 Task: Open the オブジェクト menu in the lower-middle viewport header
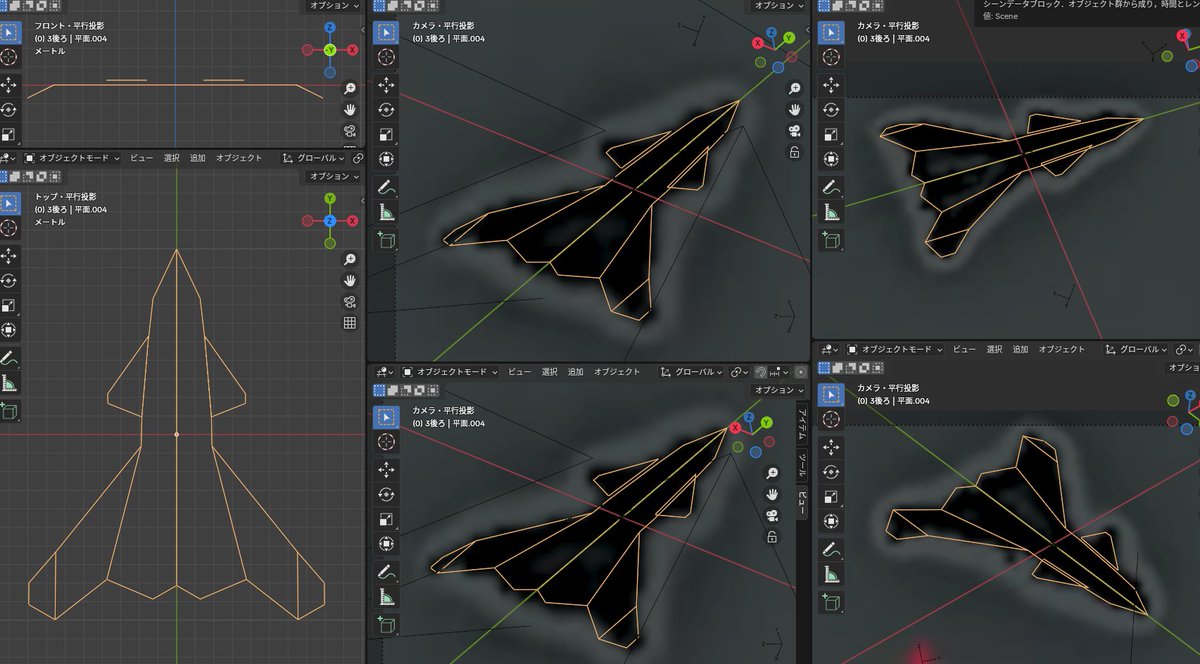[x=617, y=371]
